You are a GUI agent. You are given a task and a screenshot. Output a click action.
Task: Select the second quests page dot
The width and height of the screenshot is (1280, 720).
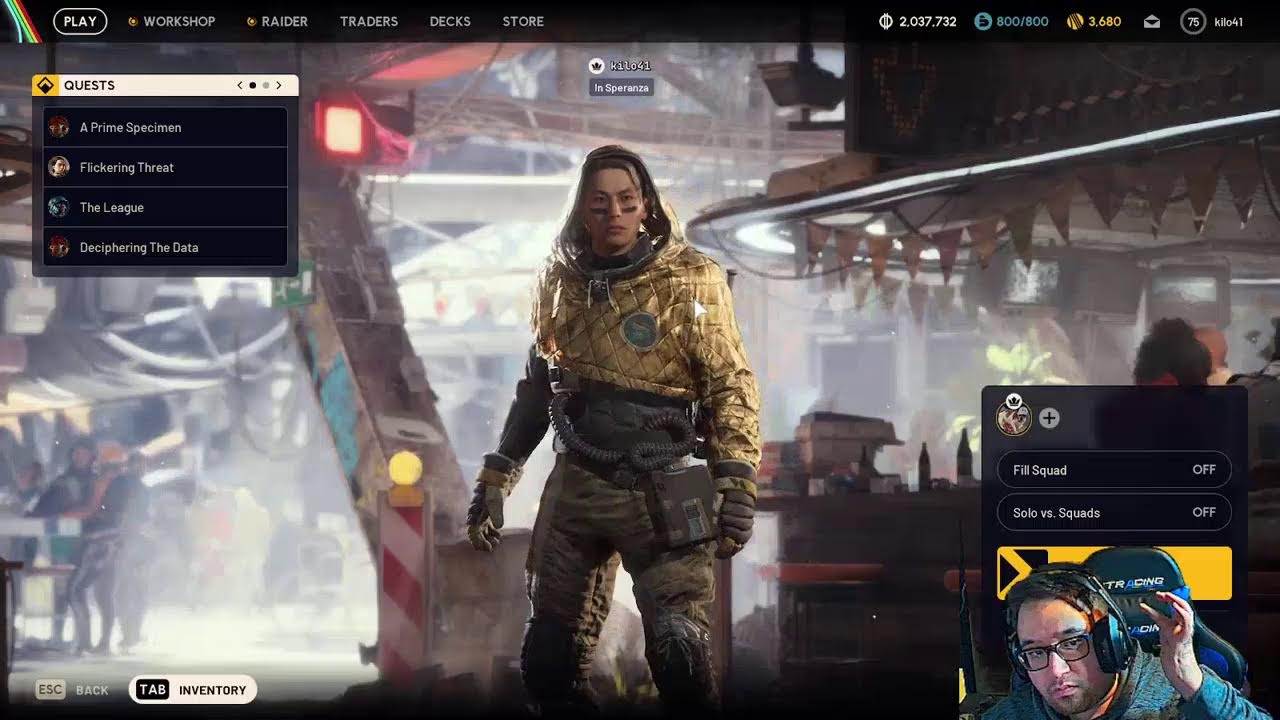(265, 86)
